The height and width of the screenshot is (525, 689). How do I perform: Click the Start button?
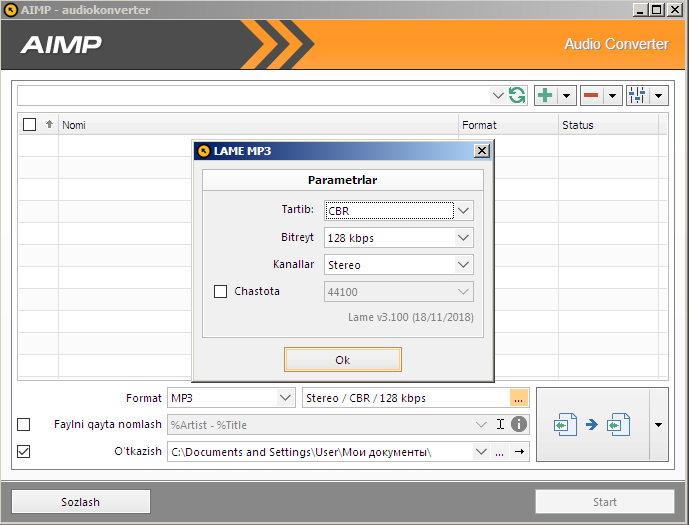tap(605, 502)
